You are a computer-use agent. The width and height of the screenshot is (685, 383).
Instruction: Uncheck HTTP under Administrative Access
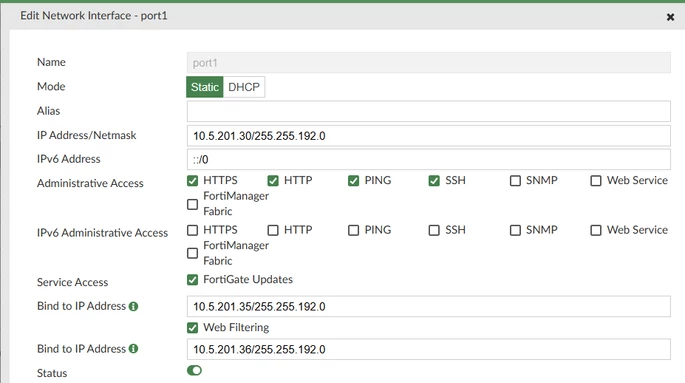point(273,180)
